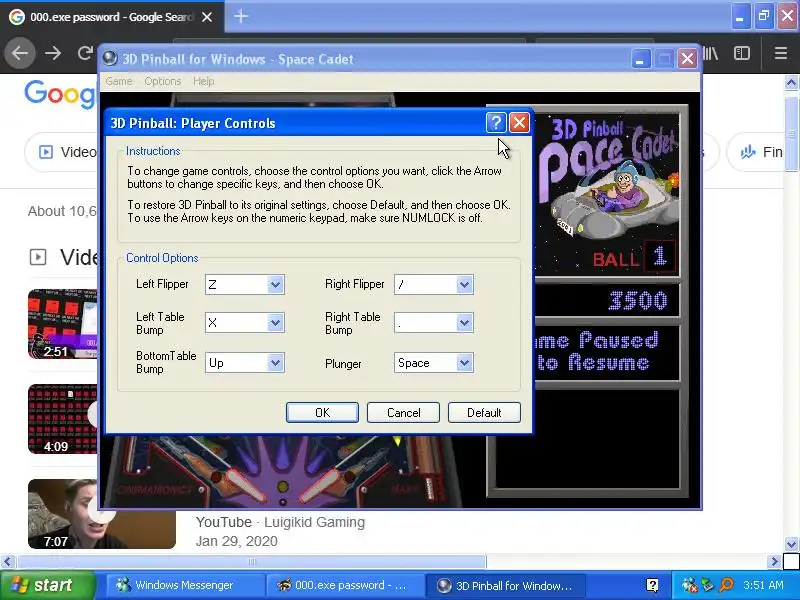Click YouTube · Luigikid Gaming result text
This screenshot has height=600, width=800.
(280, 522)
